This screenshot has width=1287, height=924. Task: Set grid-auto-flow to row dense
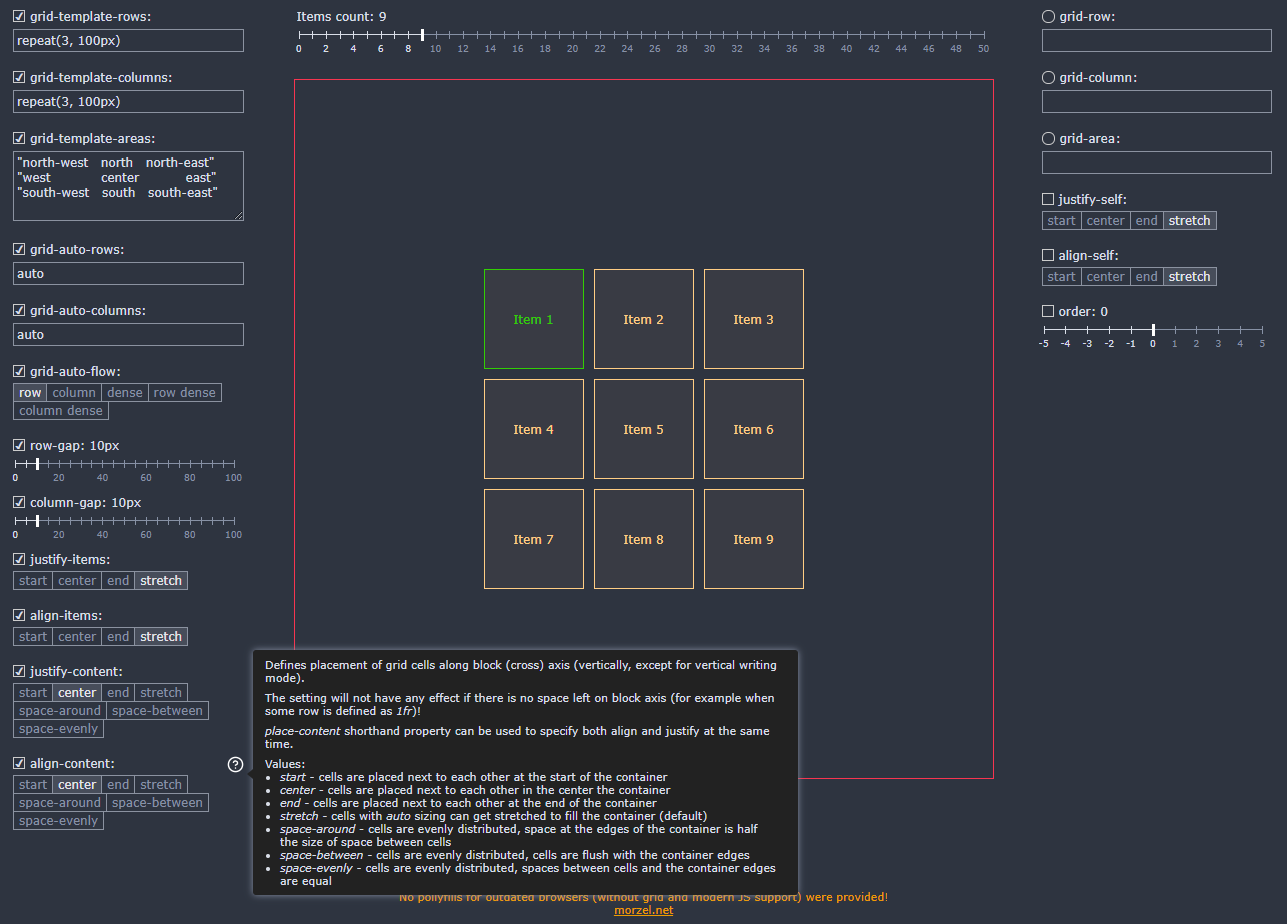tap(185, 393)
